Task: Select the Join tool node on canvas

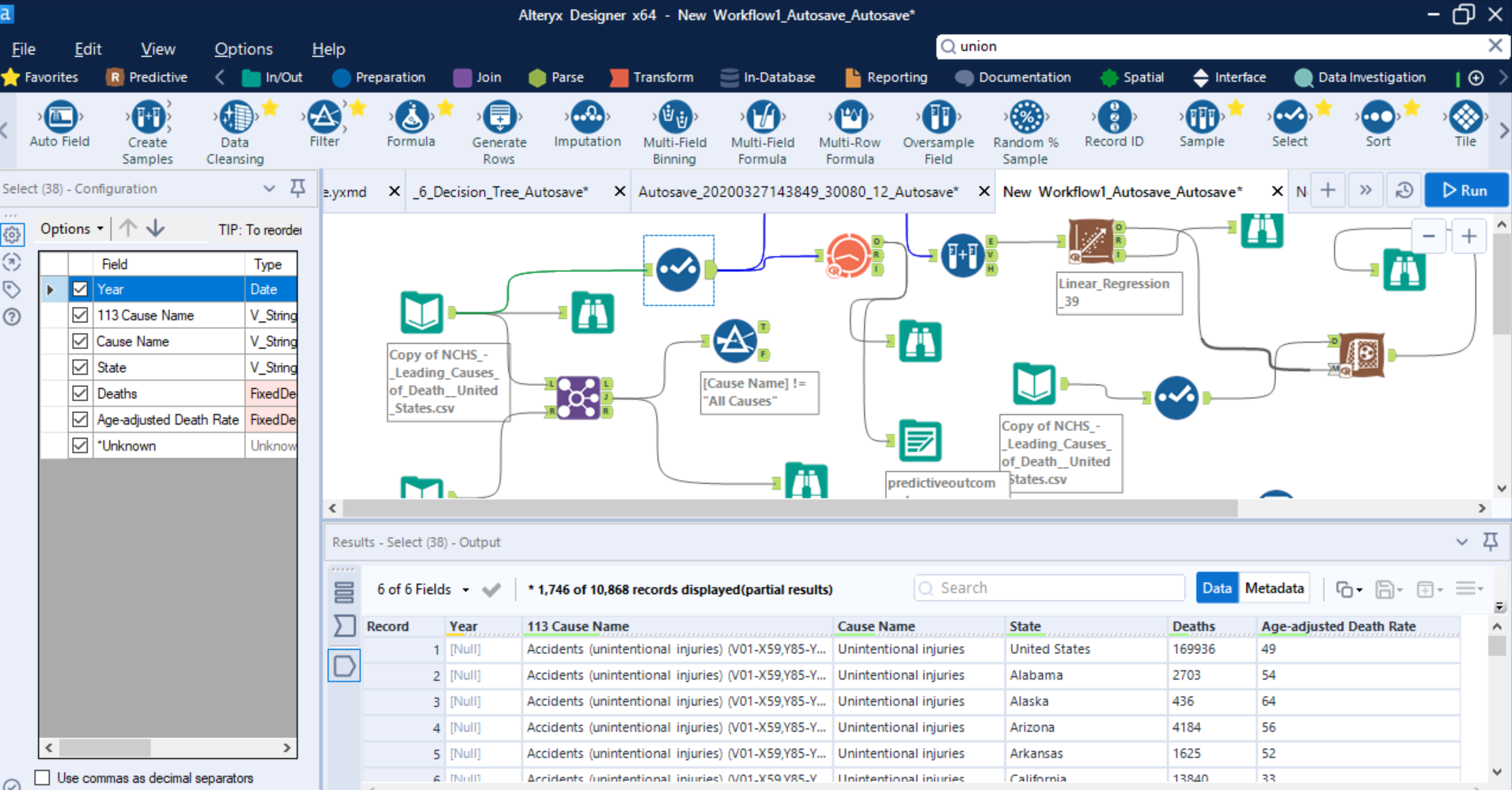Action: 578,397
